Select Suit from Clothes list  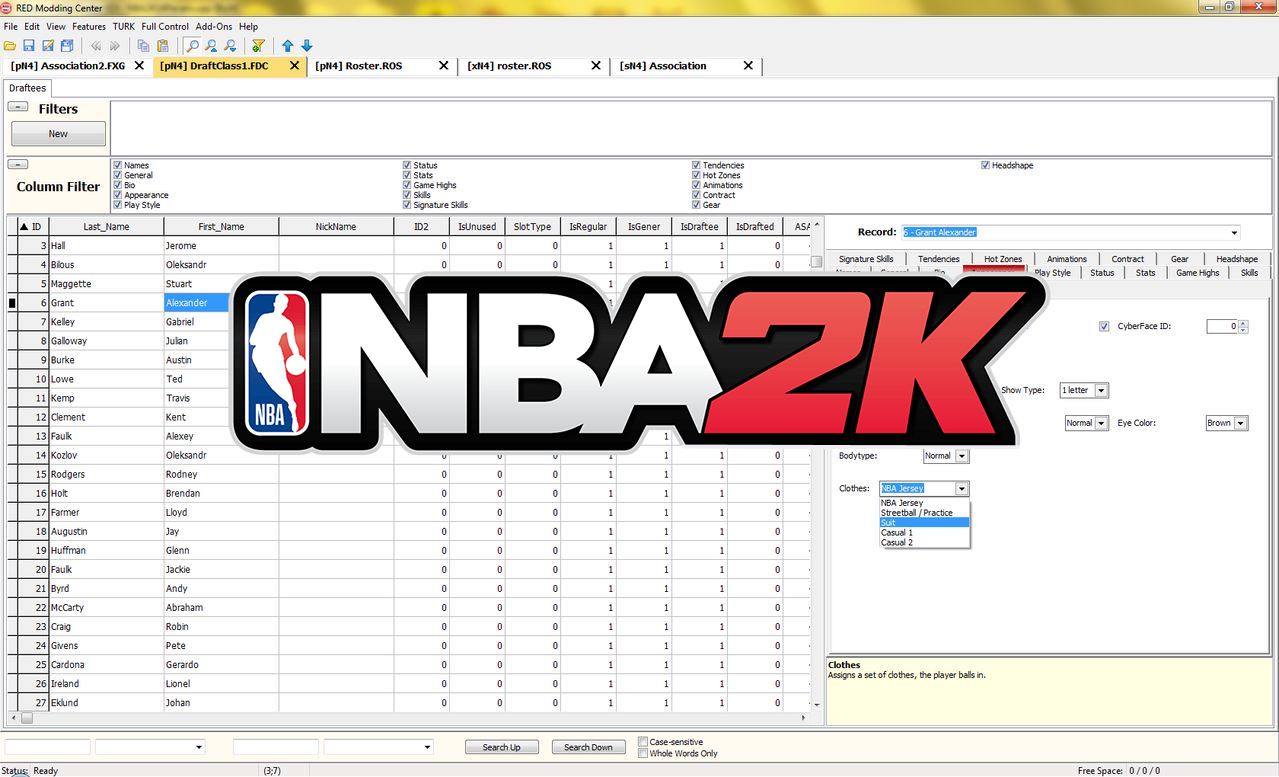click(924, 523)
